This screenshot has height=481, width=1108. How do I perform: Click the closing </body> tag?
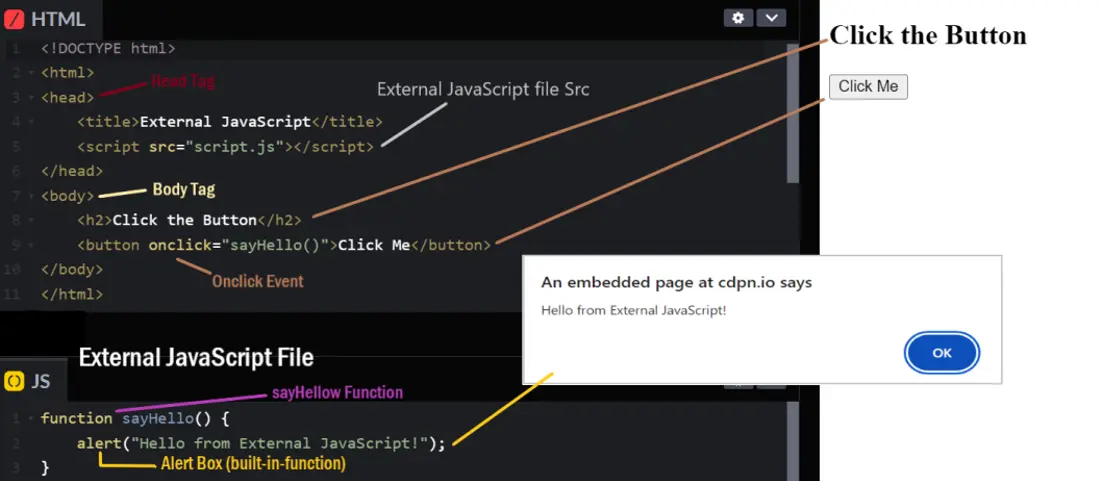point(72,269)
